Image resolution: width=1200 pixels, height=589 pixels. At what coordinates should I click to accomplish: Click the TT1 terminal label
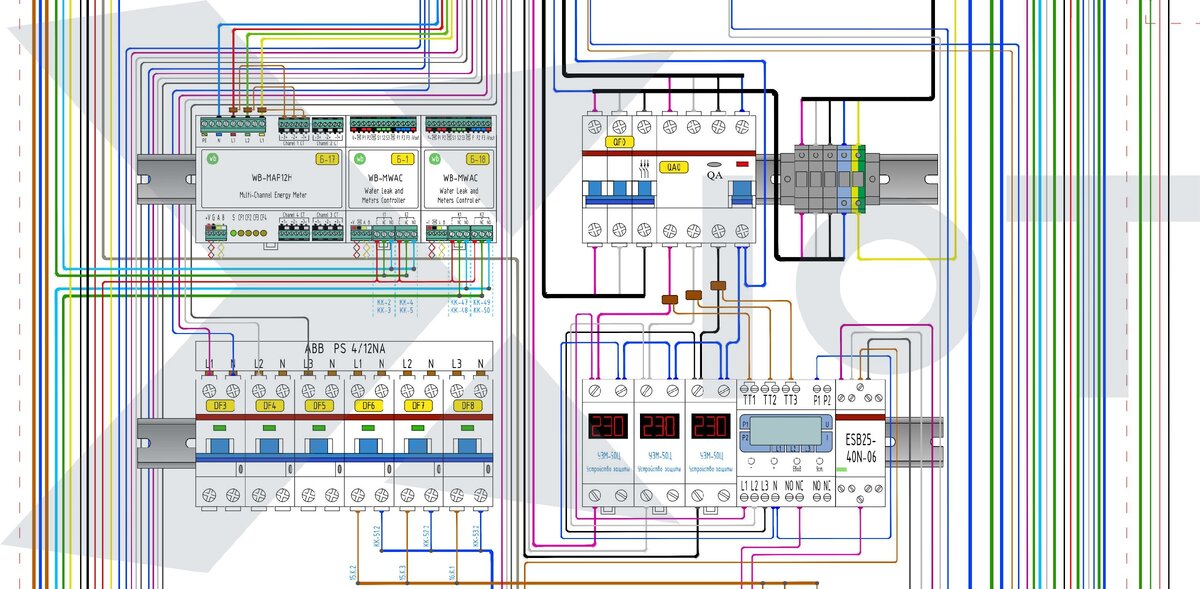click(749, 400)
